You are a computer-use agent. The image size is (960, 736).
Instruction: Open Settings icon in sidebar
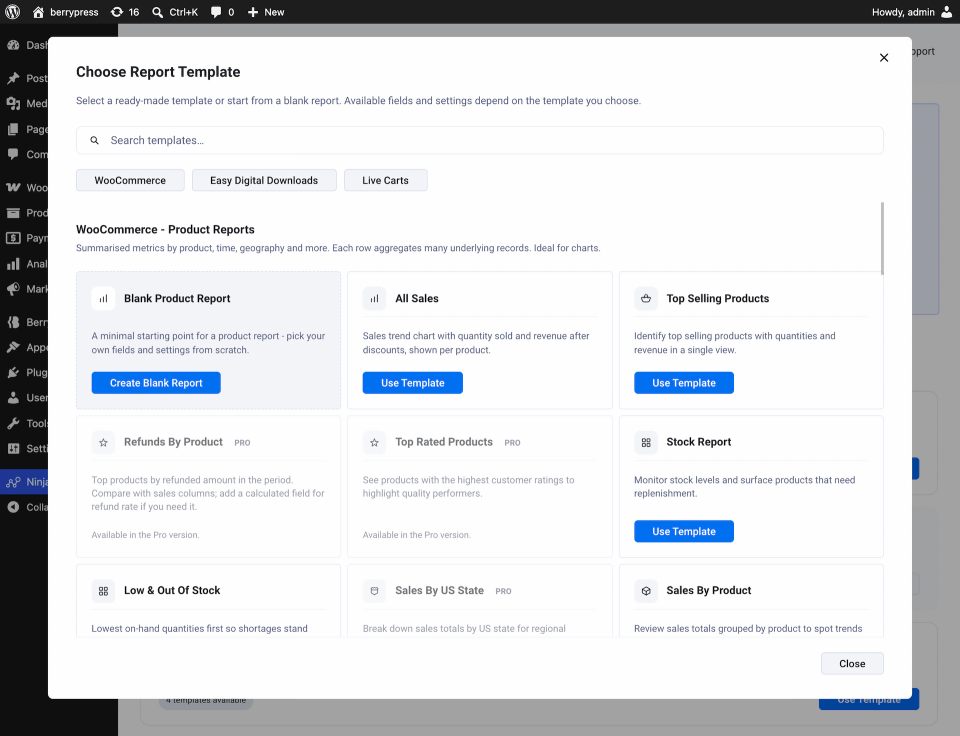click(x=13, y=448)
